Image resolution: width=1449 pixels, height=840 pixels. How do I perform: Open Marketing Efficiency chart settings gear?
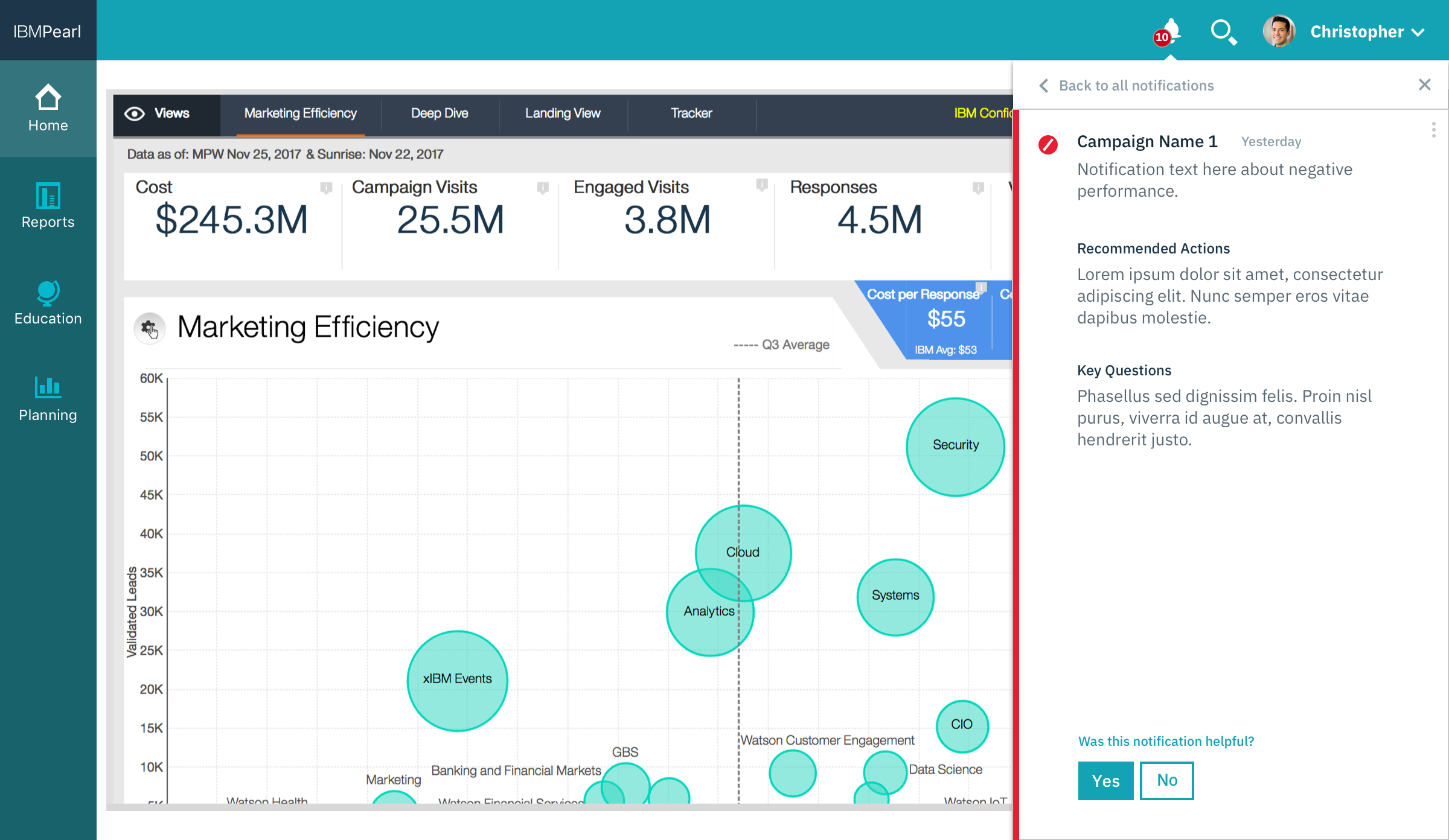pyautogui.click(x=149, y=328)
